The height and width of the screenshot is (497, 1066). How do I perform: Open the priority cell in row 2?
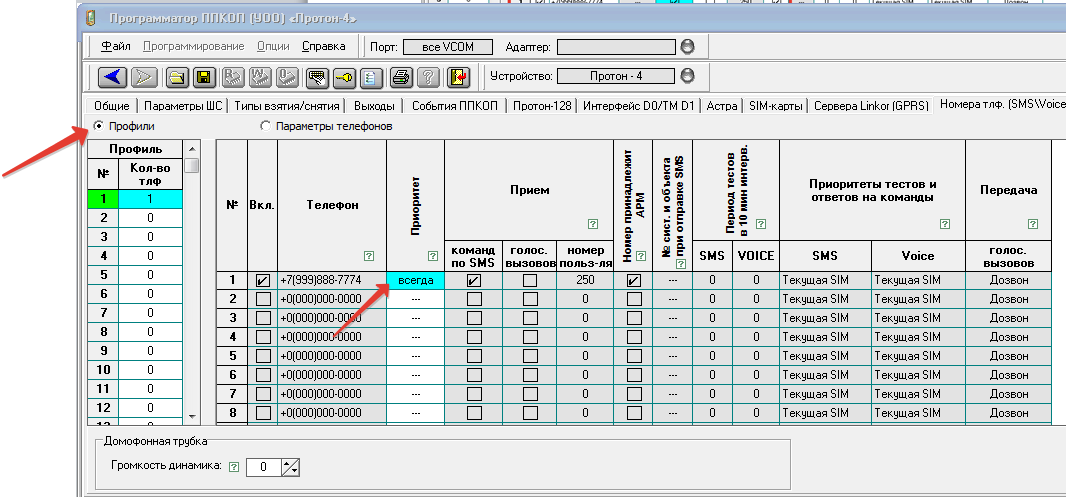tap(415, 299)
